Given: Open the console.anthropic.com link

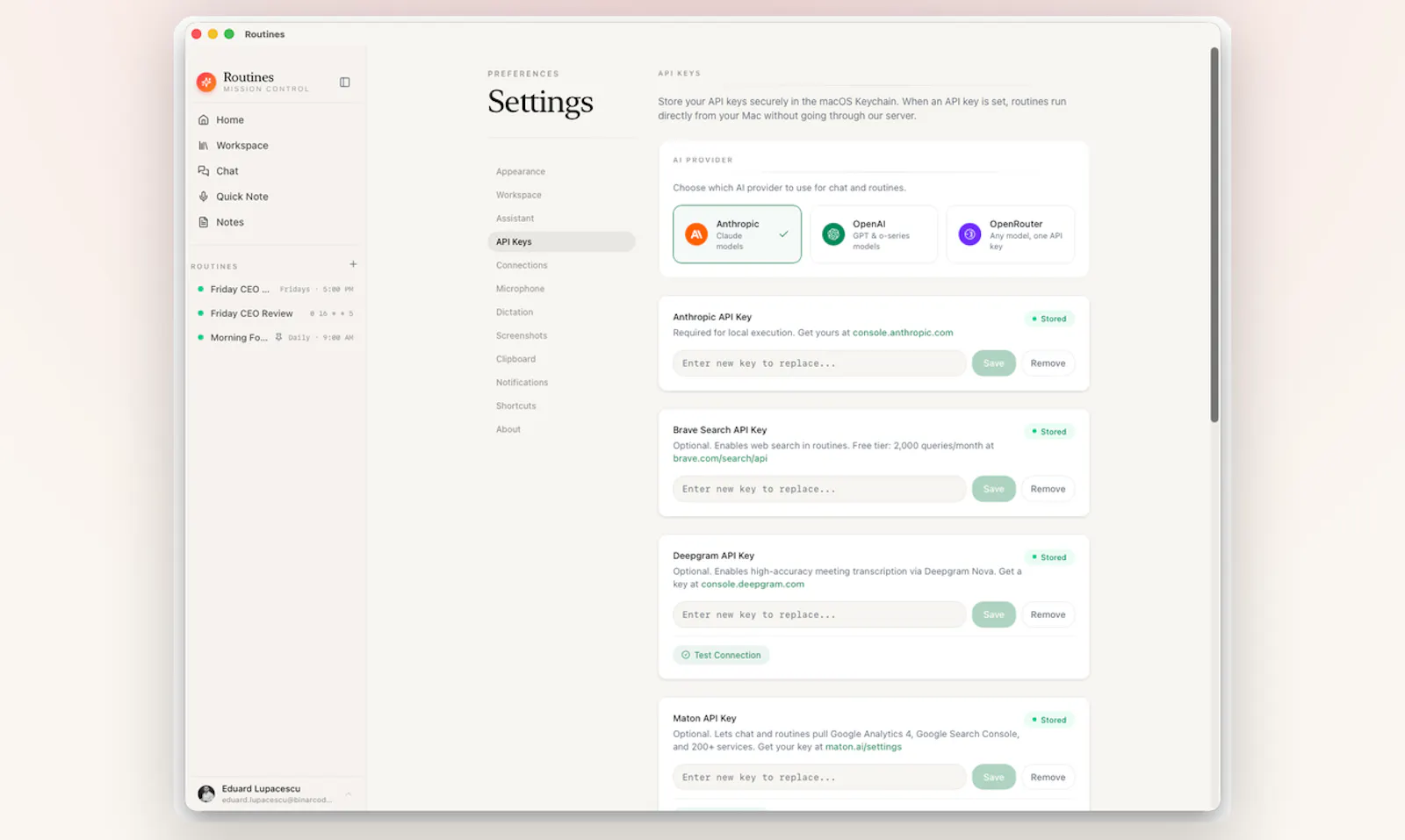Looking at the screenshot, I should pos(903,334).
